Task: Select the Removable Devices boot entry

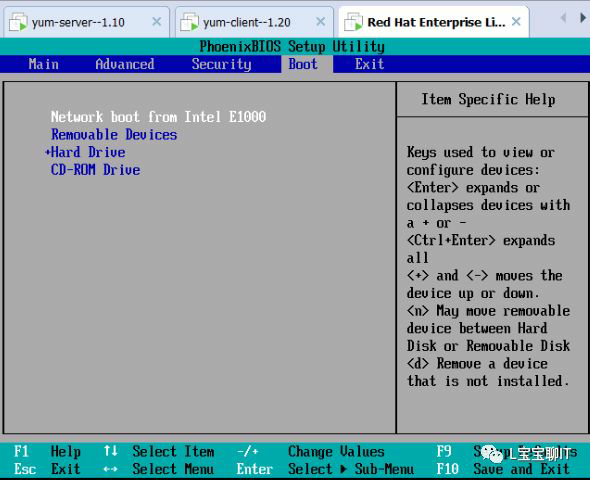Action: (x=114, y=134)
